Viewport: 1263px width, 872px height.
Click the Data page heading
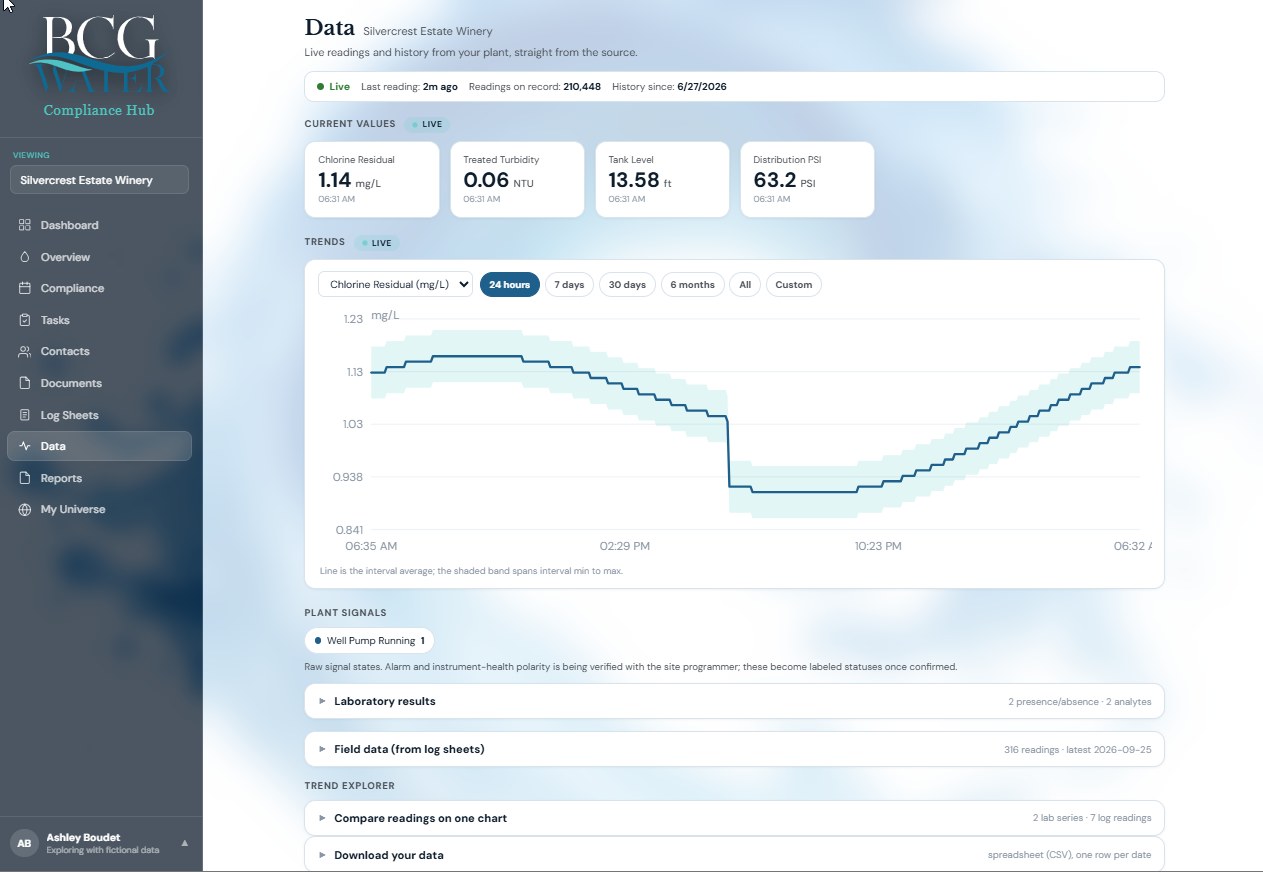point(329,27)
